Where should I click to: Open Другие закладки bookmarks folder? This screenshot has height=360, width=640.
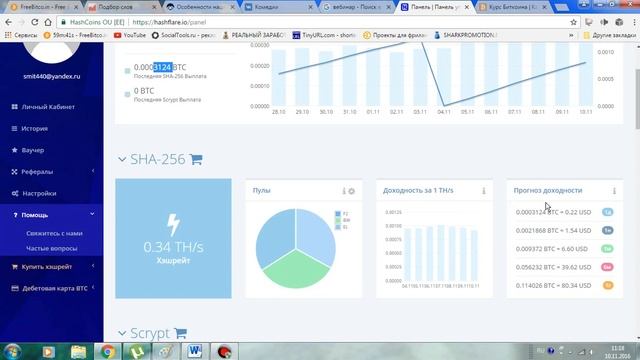pos(610,35)
